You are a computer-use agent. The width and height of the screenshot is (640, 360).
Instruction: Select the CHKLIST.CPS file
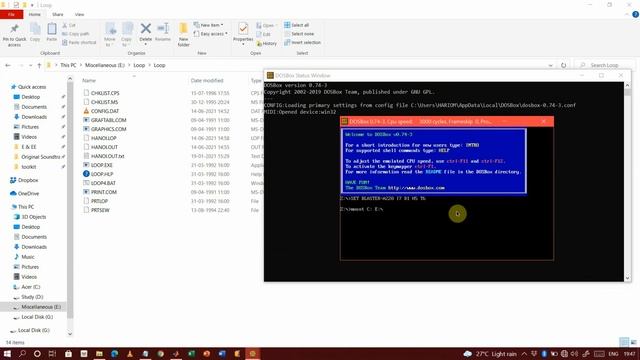click(x=105, y=93)
